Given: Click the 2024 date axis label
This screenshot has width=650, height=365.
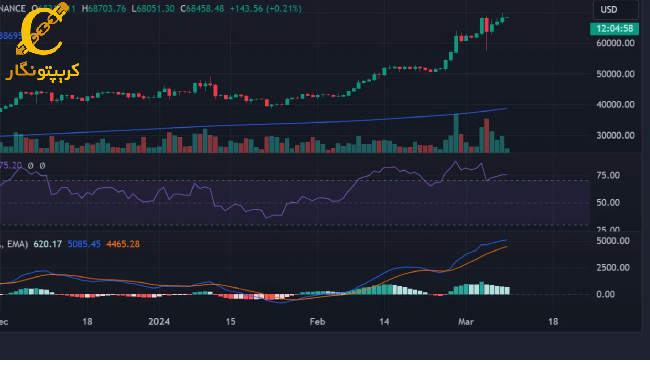Looking at the screenshot, I should [159, 322].
